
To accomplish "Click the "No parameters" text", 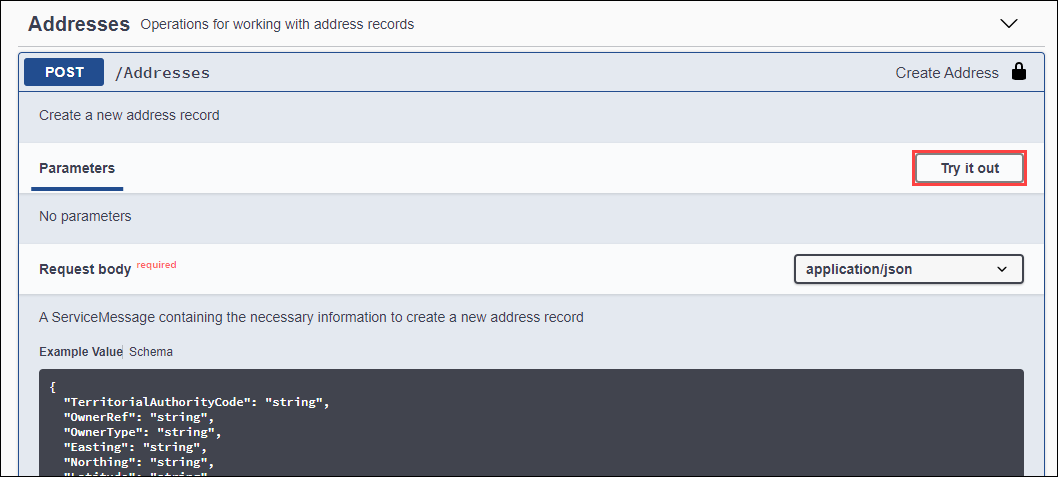I will 85,217.
